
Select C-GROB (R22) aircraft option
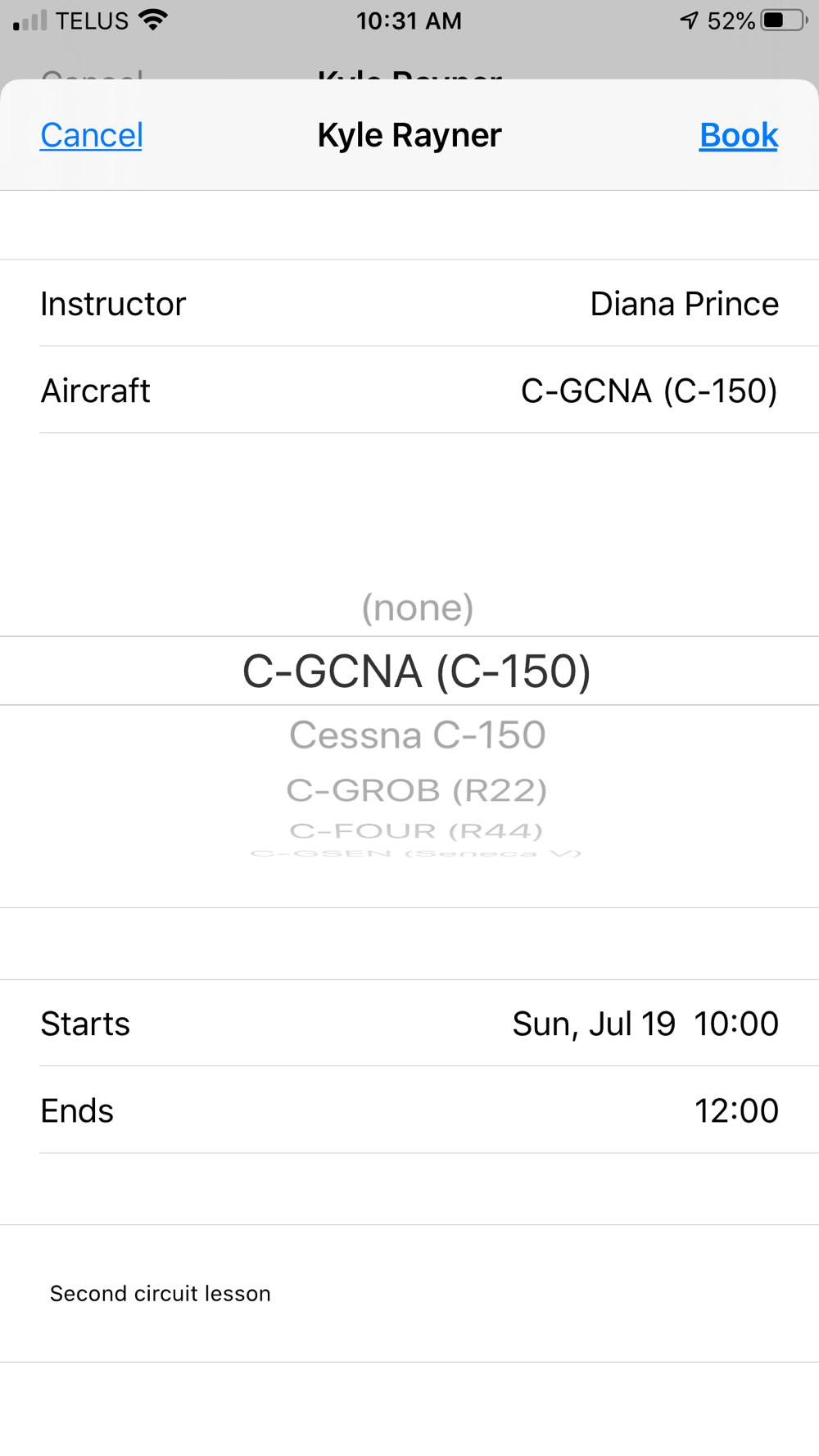(x=417, y=790)
